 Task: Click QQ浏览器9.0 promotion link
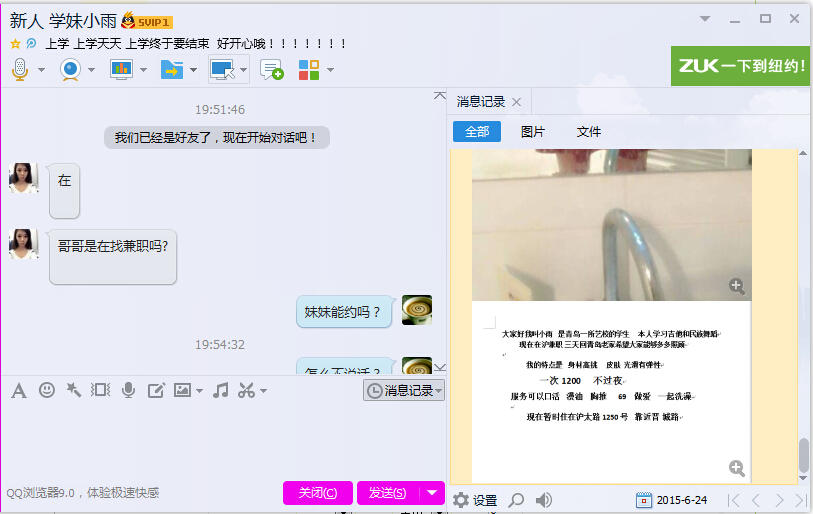82,493
